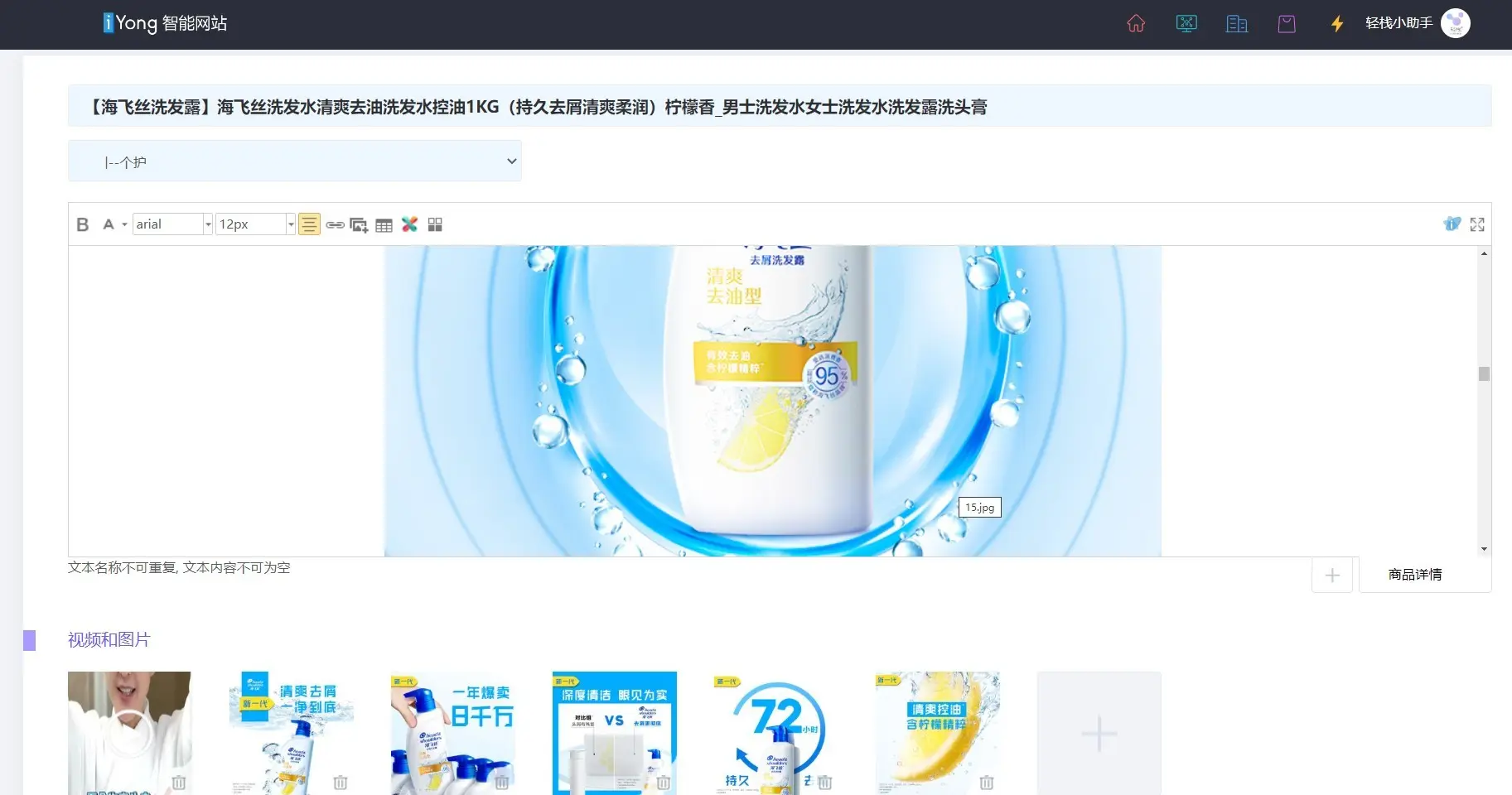Open the home icon in header
Image resolution: width=1512 pixels, height=795 pixels.
pos(1136,24)
